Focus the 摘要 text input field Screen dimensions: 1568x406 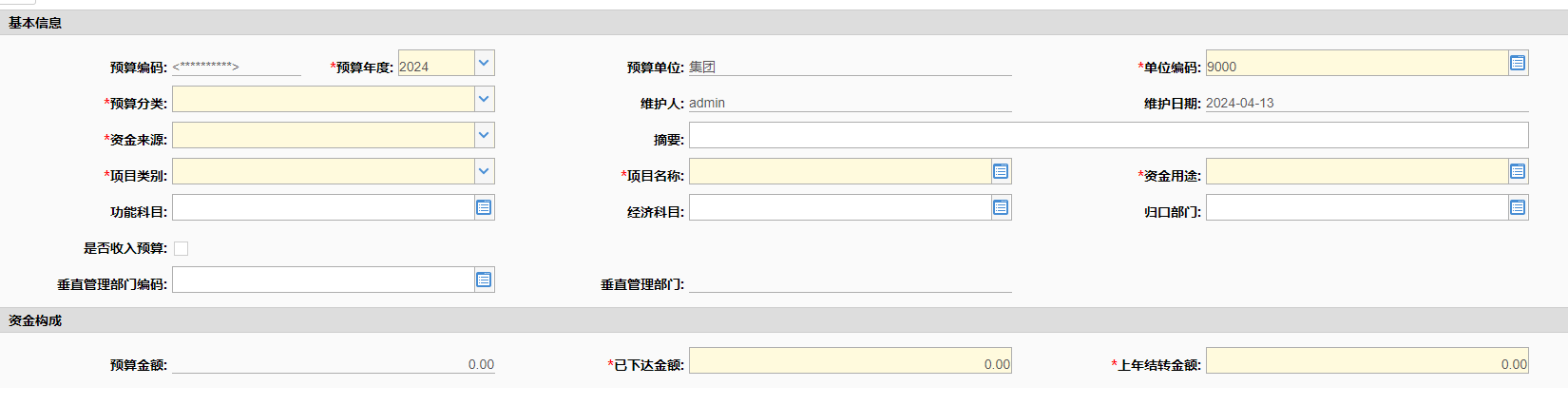tap(1108, 135)
